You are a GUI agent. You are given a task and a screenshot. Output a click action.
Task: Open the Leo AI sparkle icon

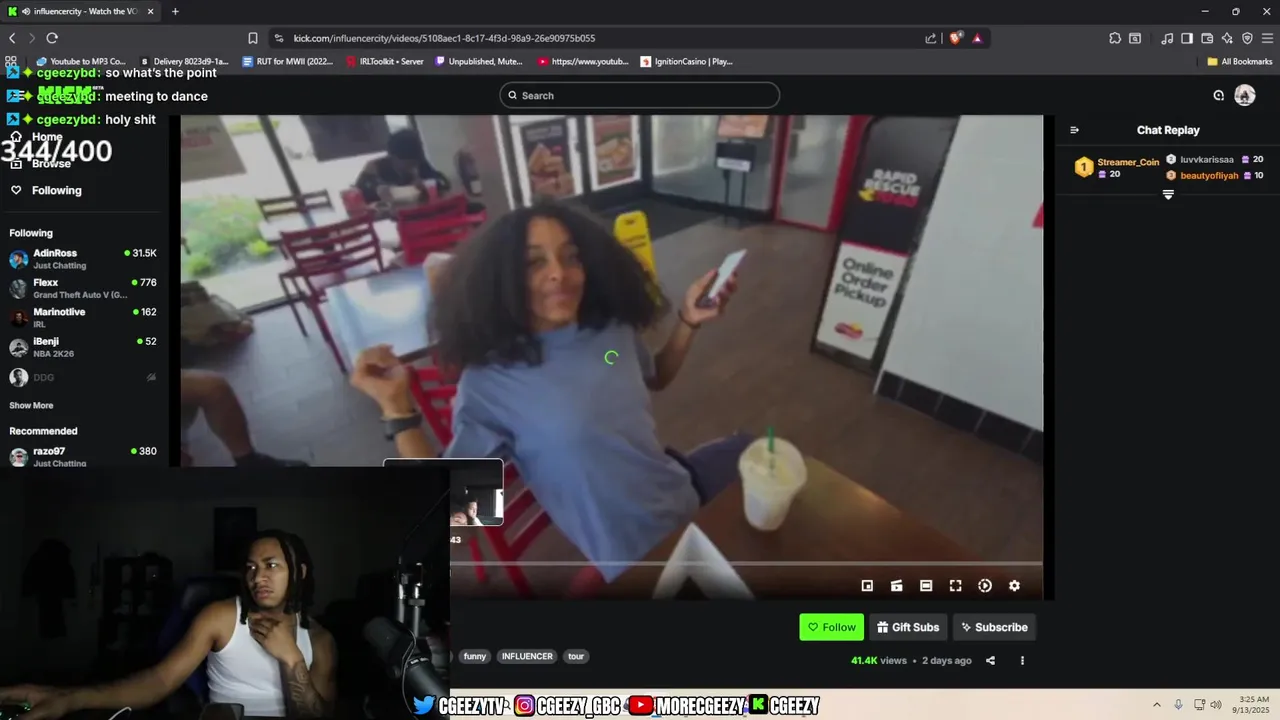[1227, 38]
